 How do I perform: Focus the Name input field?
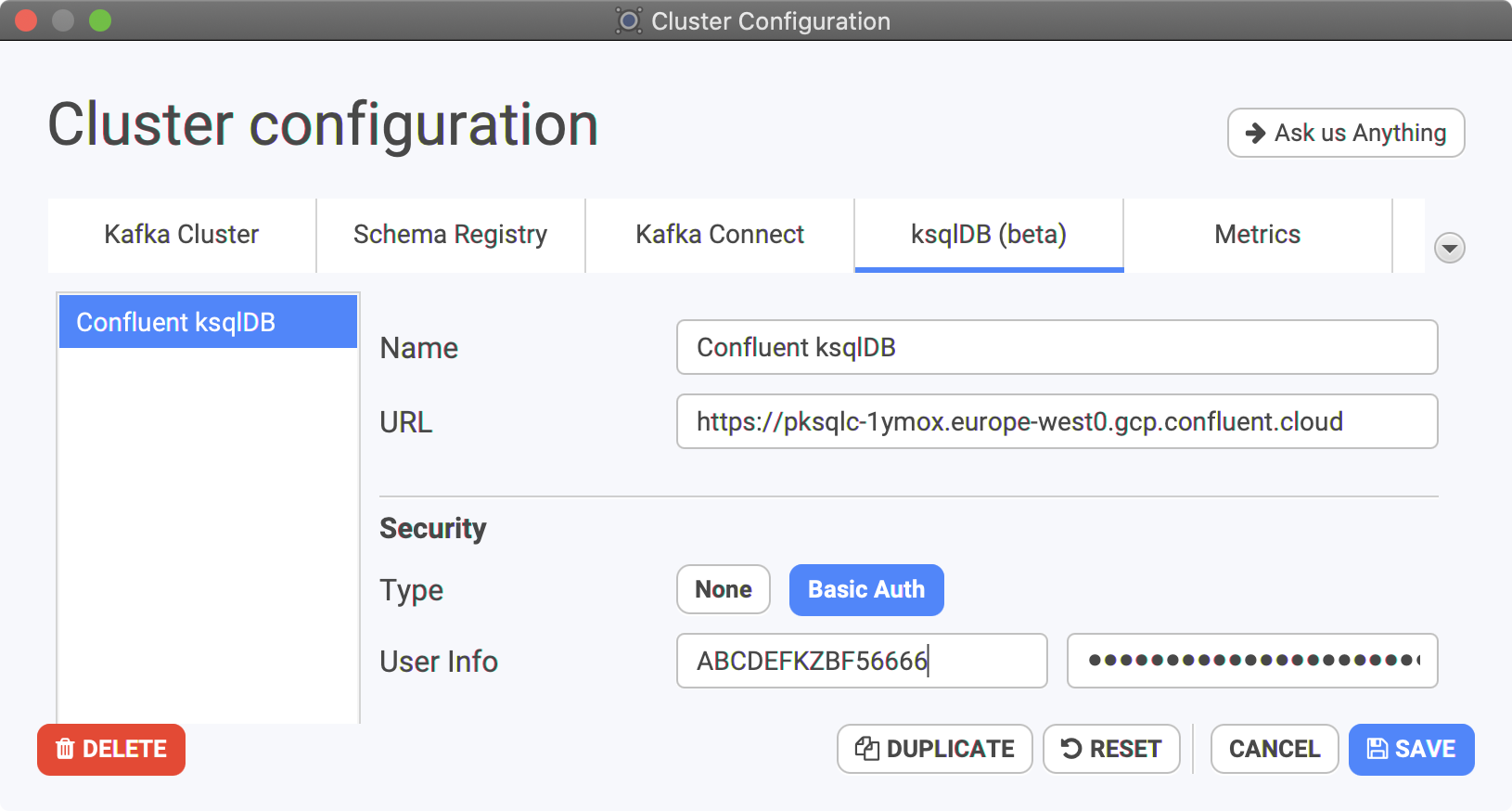(x=1057, y=347)
